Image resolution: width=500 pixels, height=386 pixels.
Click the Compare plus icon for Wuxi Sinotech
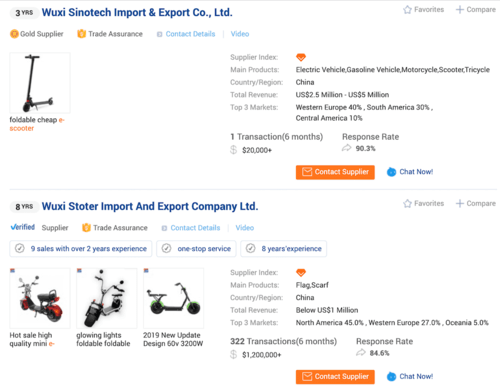coord(460,10)
